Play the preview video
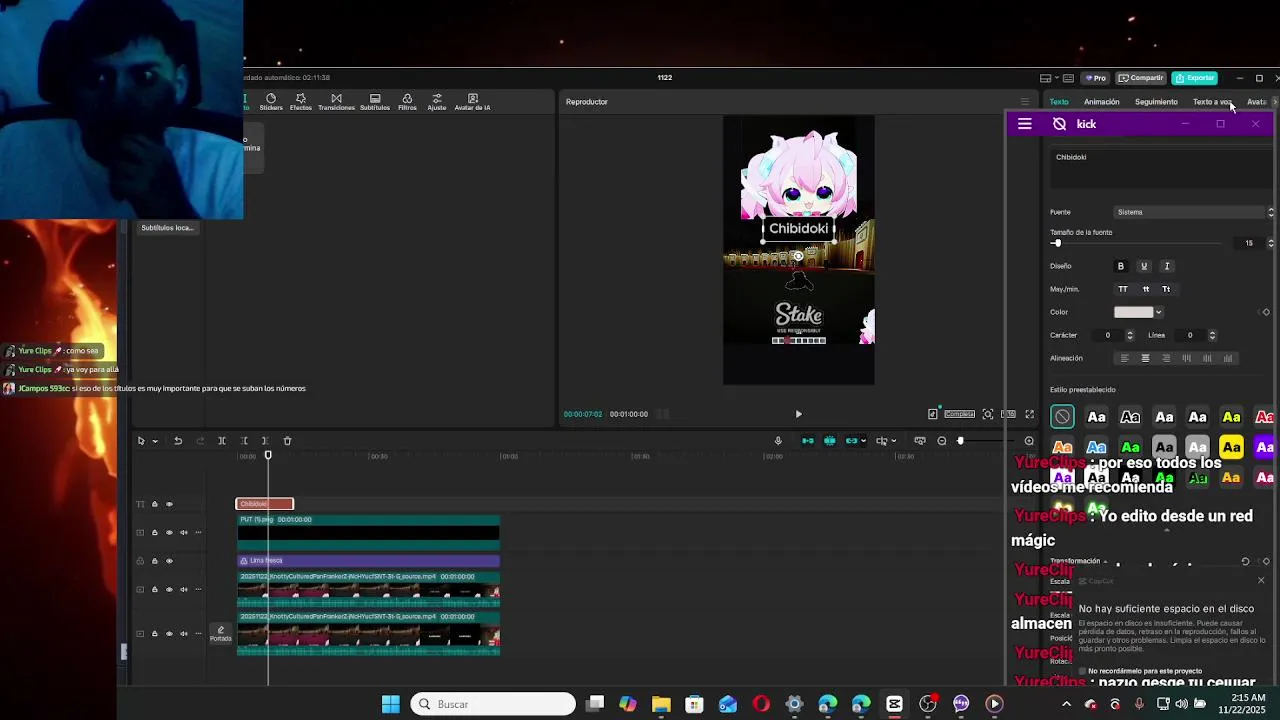Image resolution: width=1280 pixels, height=720 pixels. coord(798,414)
